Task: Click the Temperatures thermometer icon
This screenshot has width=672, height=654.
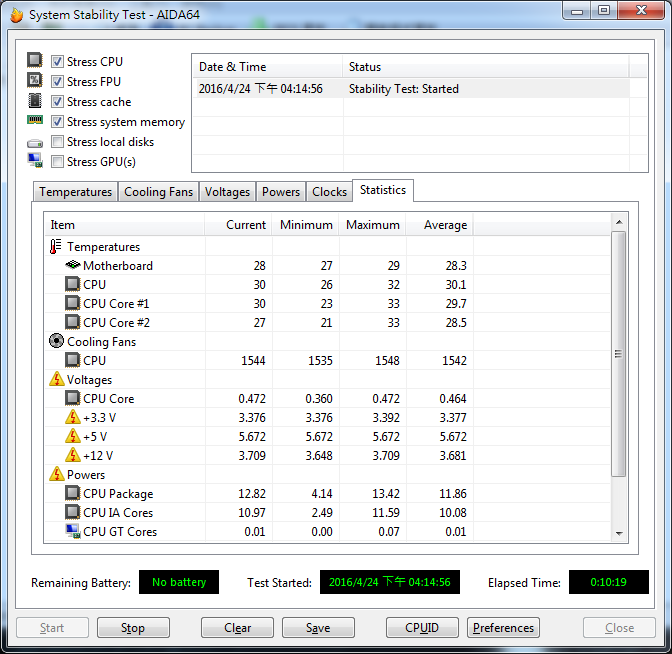Action: (x=56, y=247)
